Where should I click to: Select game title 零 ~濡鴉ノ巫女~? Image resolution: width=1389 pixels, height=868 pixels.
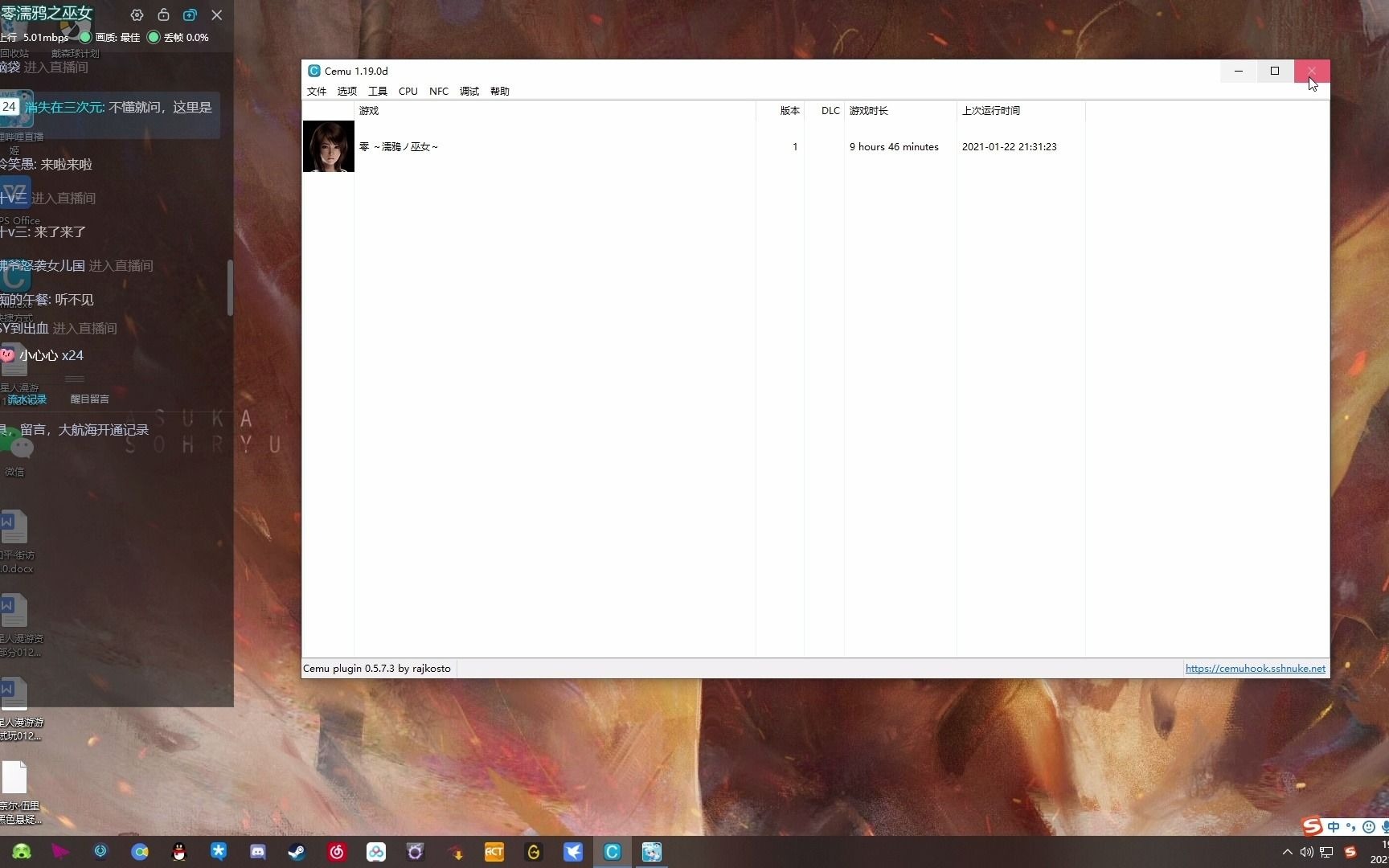(x=399, y=147)
